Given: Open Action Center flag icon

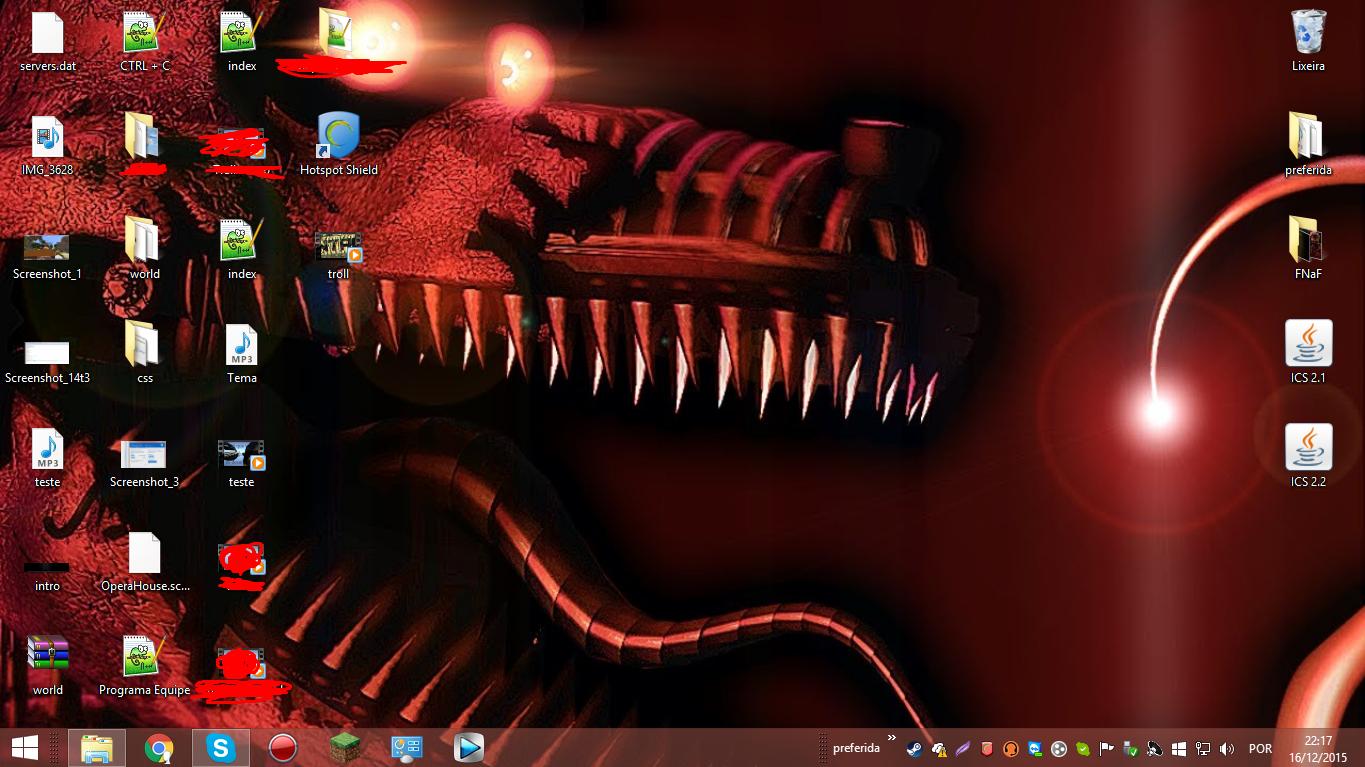Looking at the screenshot, I should (x=1106, y=748).
